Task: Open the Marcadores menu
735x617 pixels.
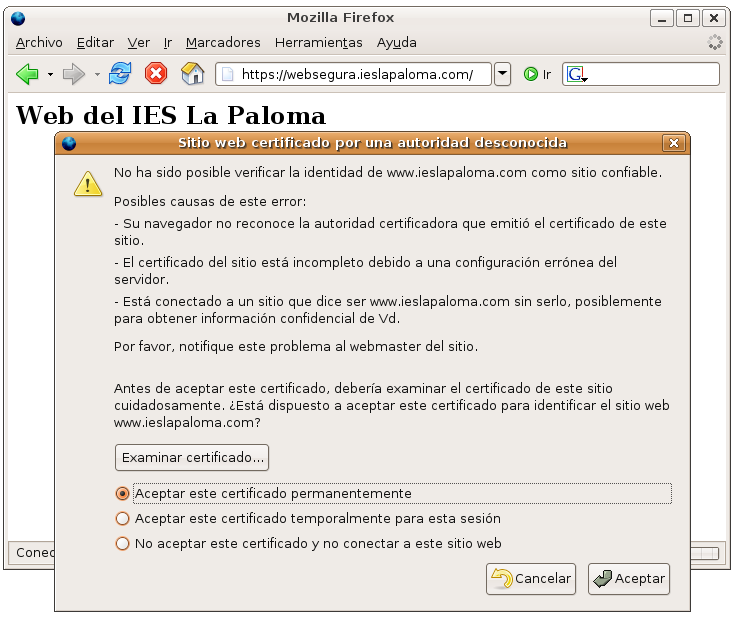Action: point(223,43)
